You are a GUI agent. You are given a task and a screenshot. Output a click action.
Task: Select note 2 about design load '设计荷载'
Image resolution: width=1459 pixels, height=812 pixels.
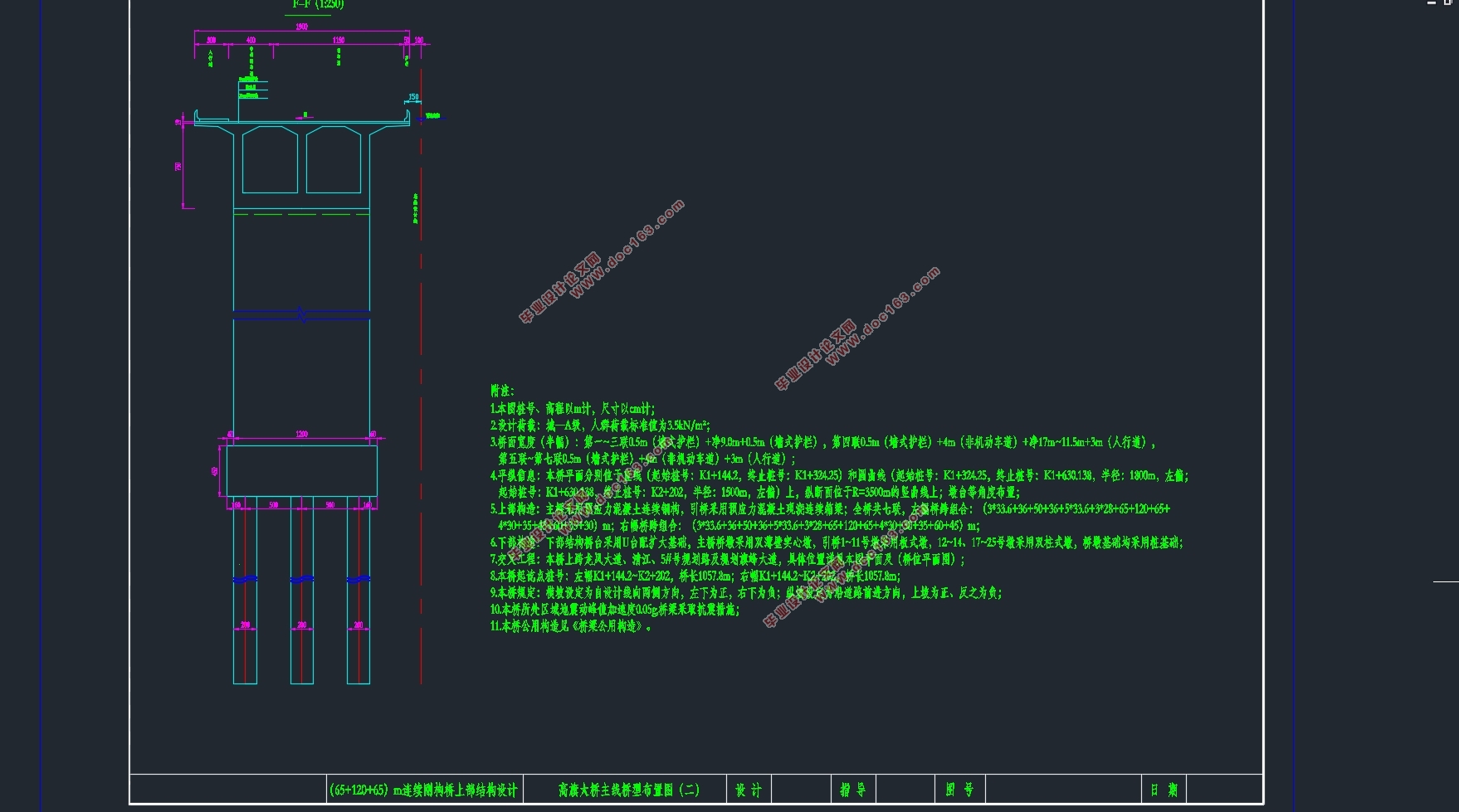coord(600,425)
